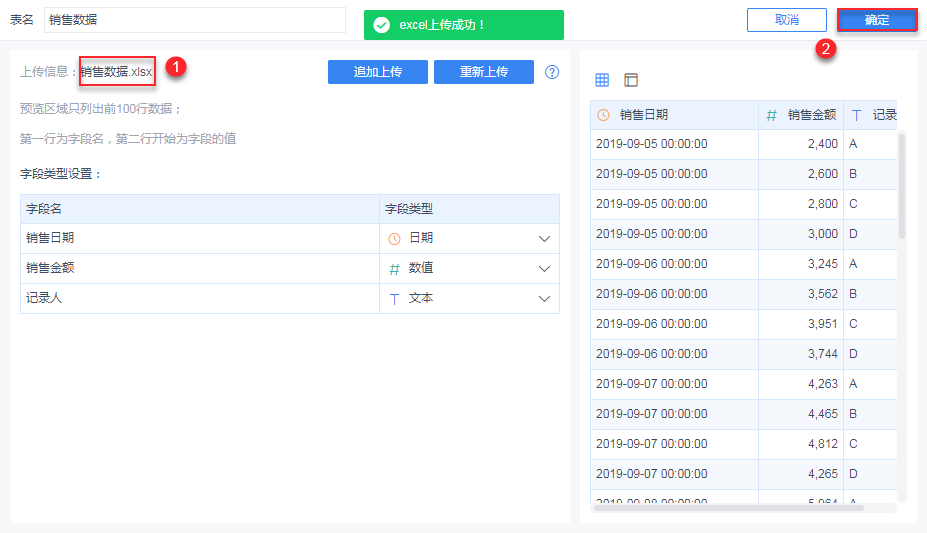The height and width of the screenshot is (533, 927).
Task: Click the date clock icon for 销售日期 type
Action: point(394,239)
